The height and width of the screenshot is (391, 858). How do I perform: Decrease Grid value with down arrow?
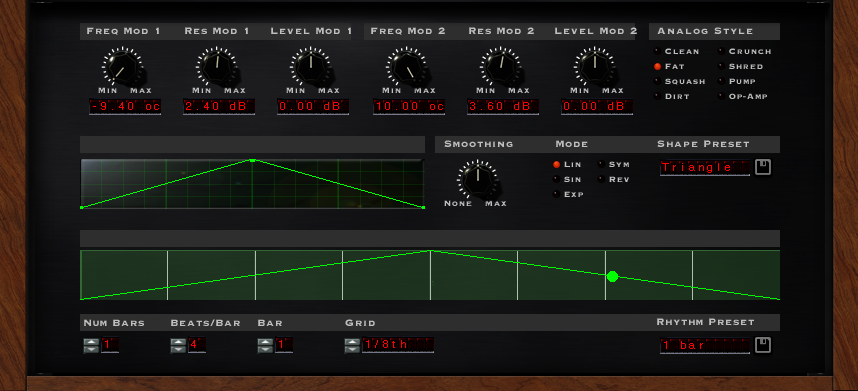(x=352, y=349)
